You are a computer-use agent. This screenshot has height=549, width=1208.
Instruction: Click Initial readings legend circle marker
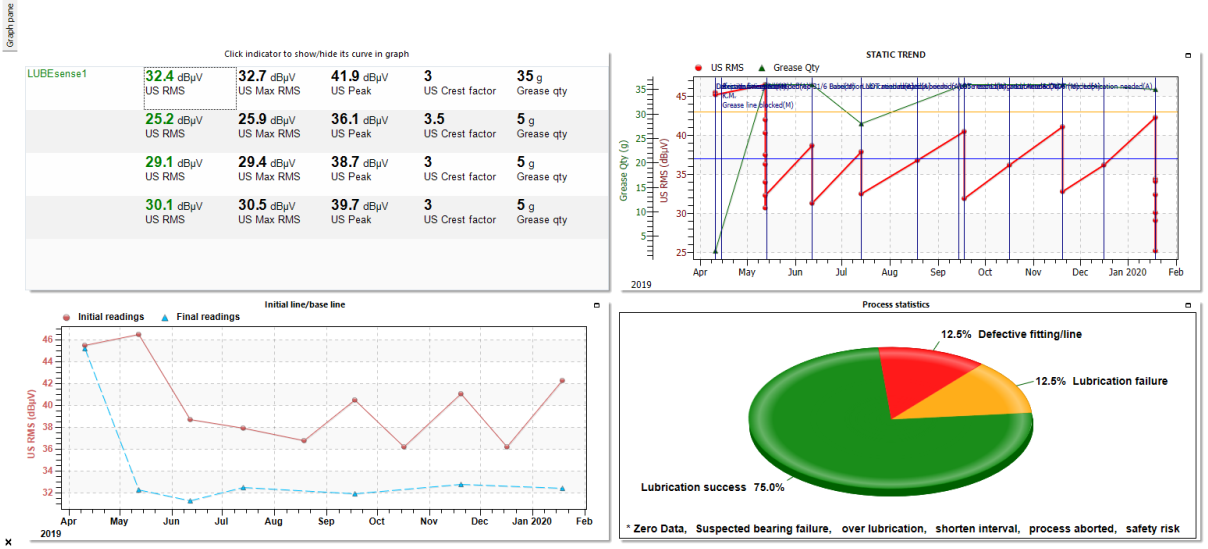[67, 317]
